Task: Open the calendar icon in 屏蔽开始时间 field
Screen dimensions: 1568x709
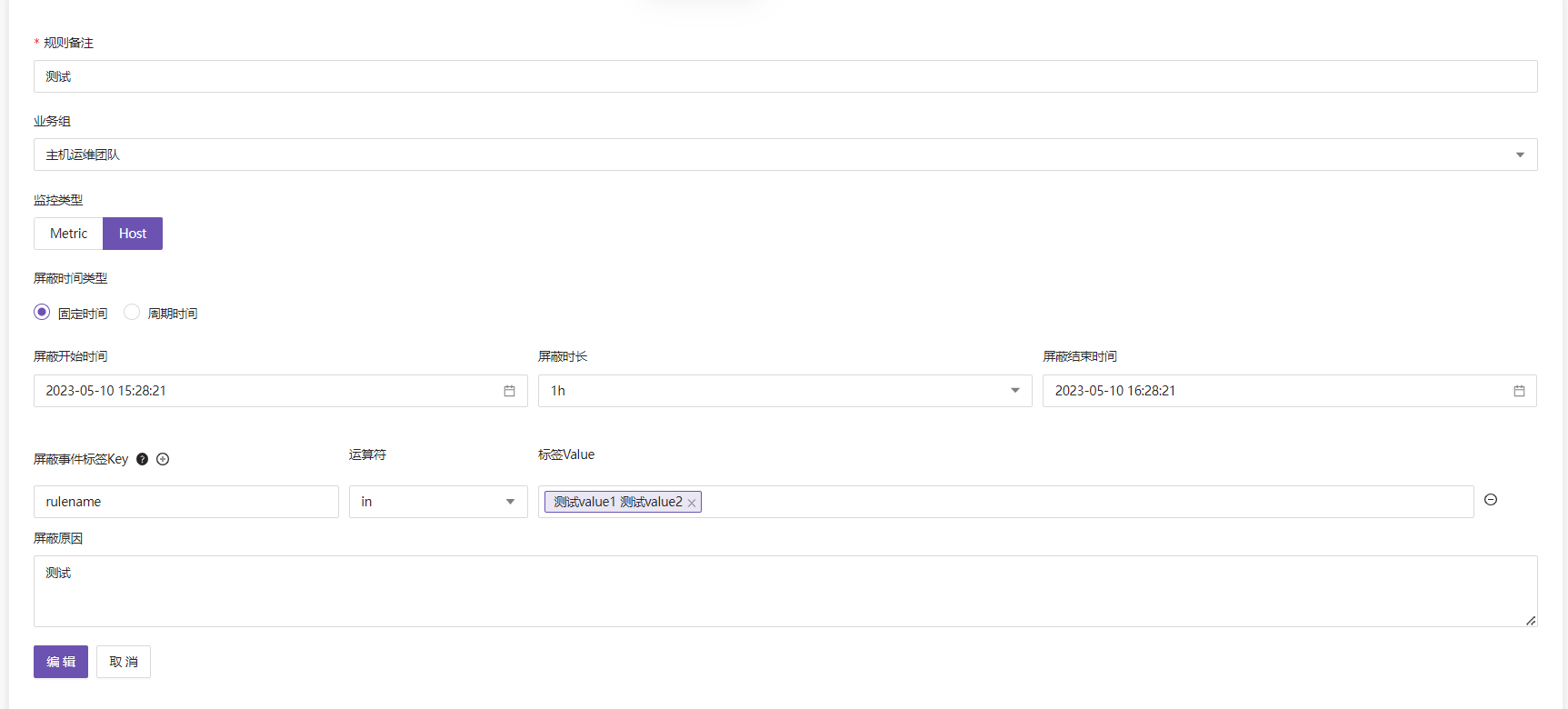Action: [509, 391]
